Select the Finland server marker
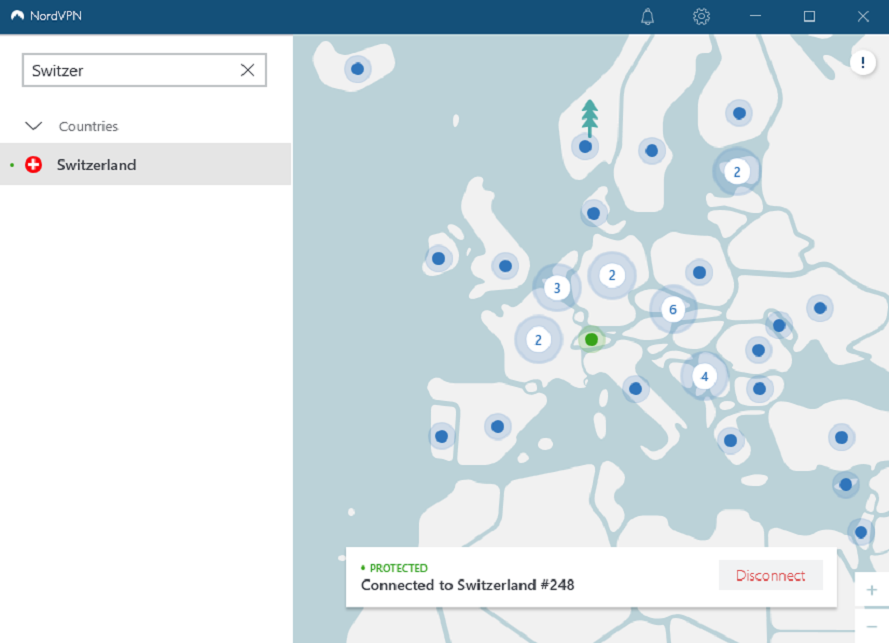 pyautogui.click(x=739, y=113)
